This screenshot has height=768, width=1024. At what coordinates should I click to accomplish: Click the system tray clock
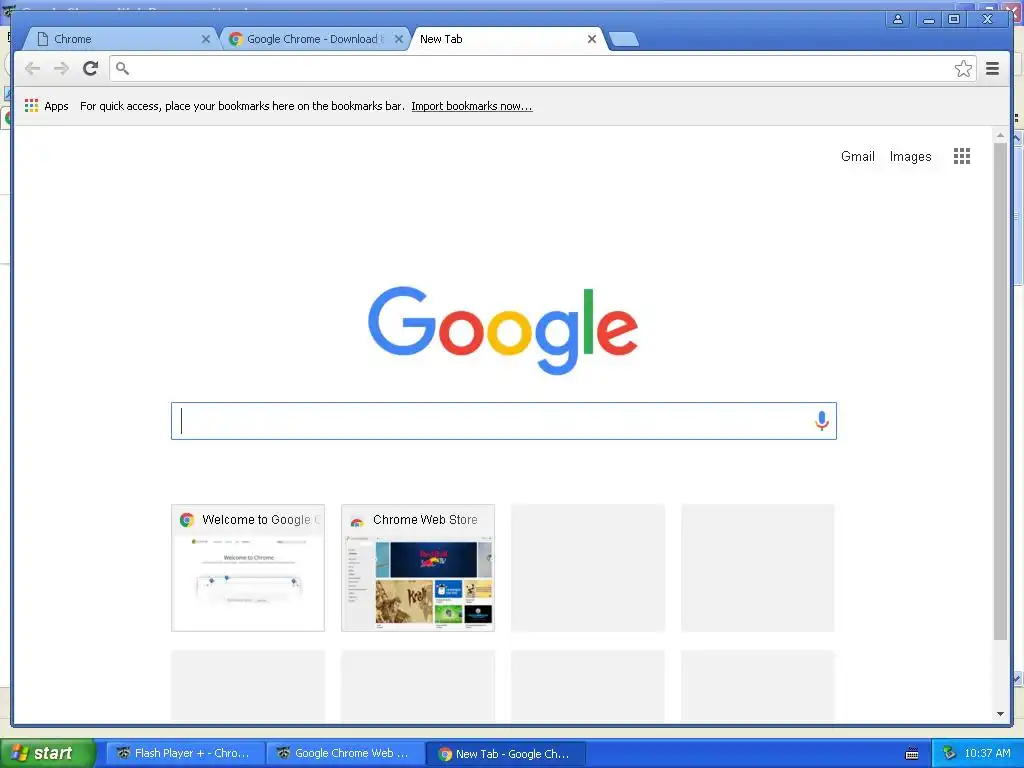987,753
